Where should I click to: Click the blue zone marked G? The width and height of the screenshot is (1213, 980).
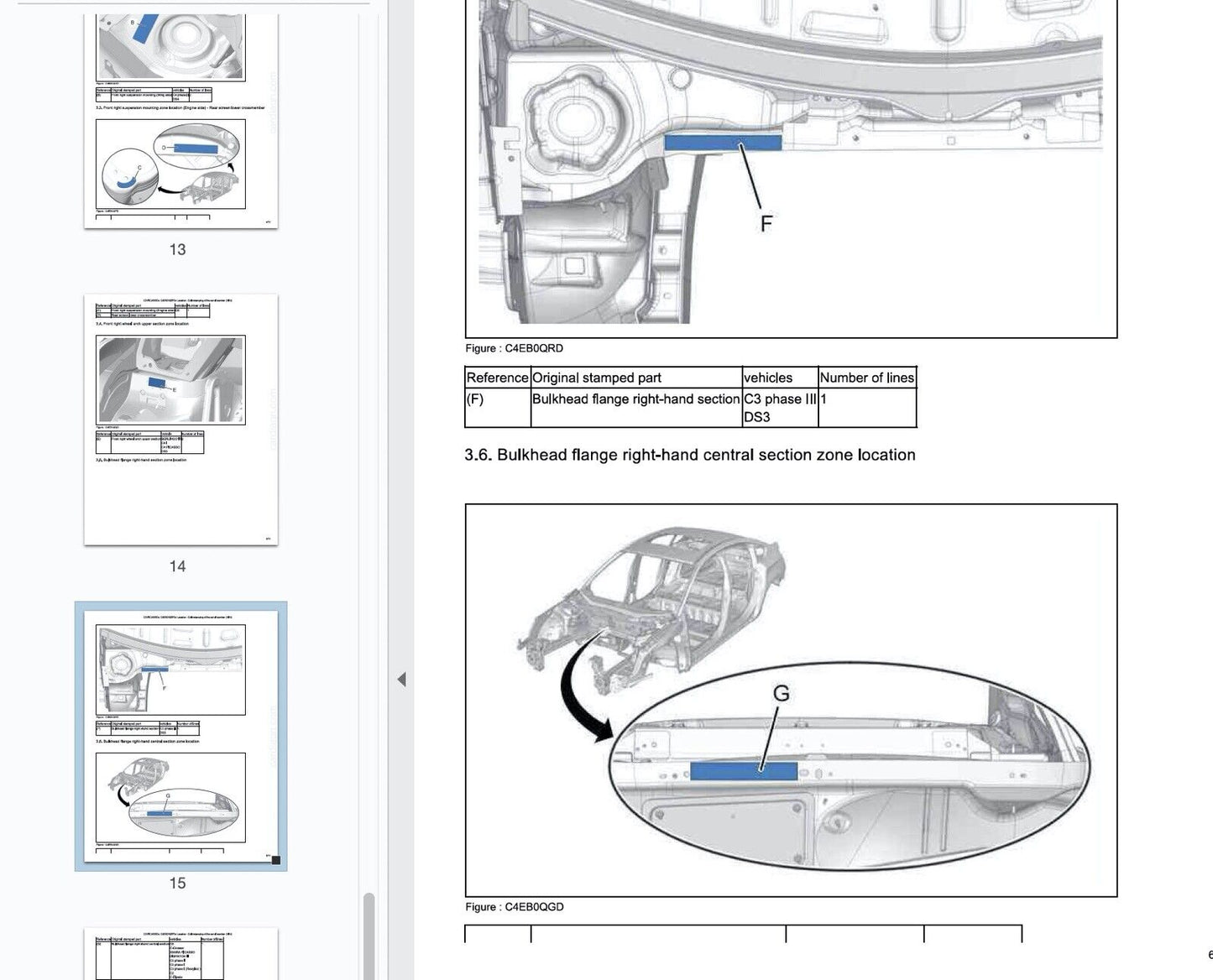click(x=743, y=771)
